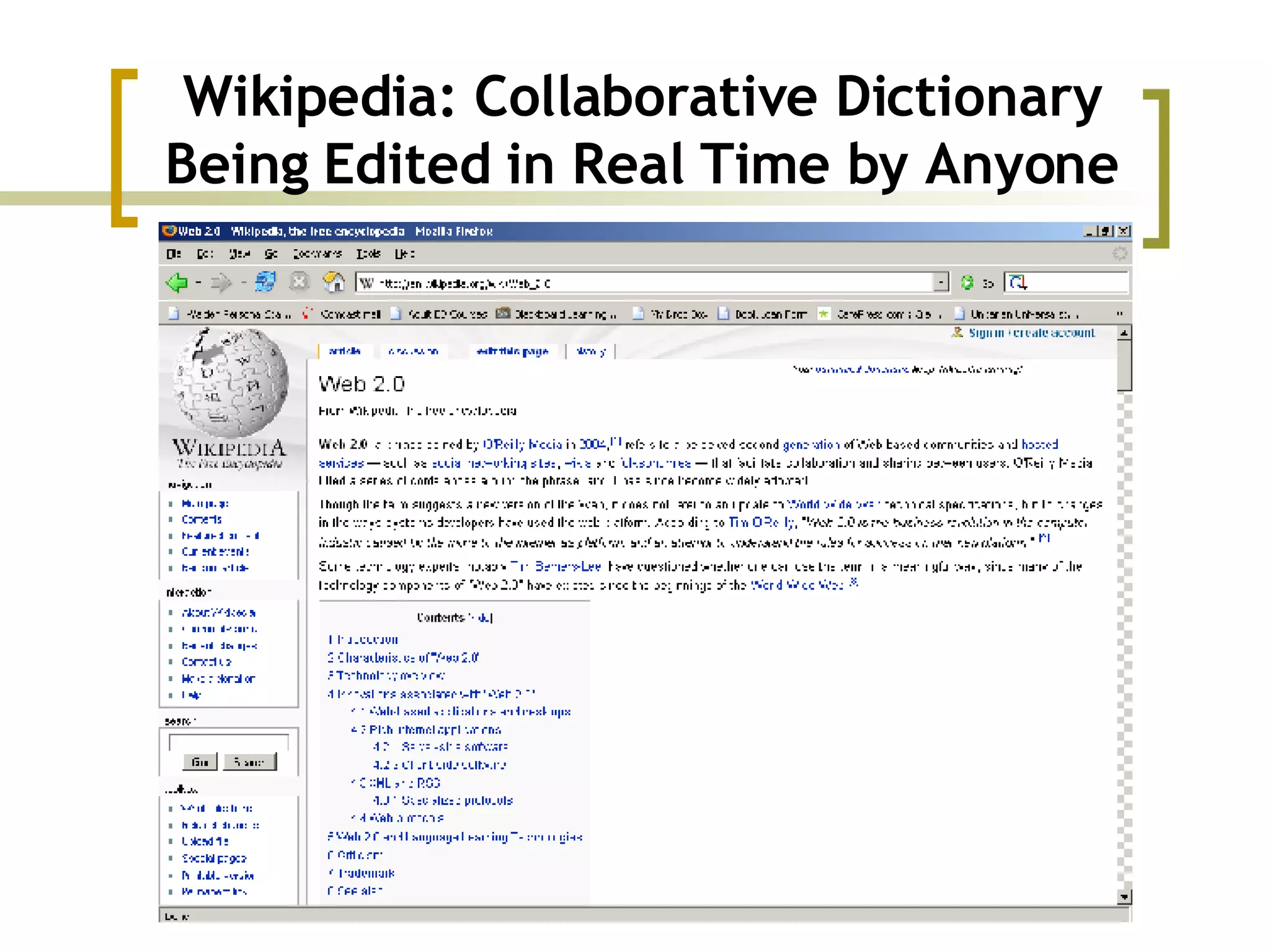
Task: Open the Help menu
Action: pos(405,253)
